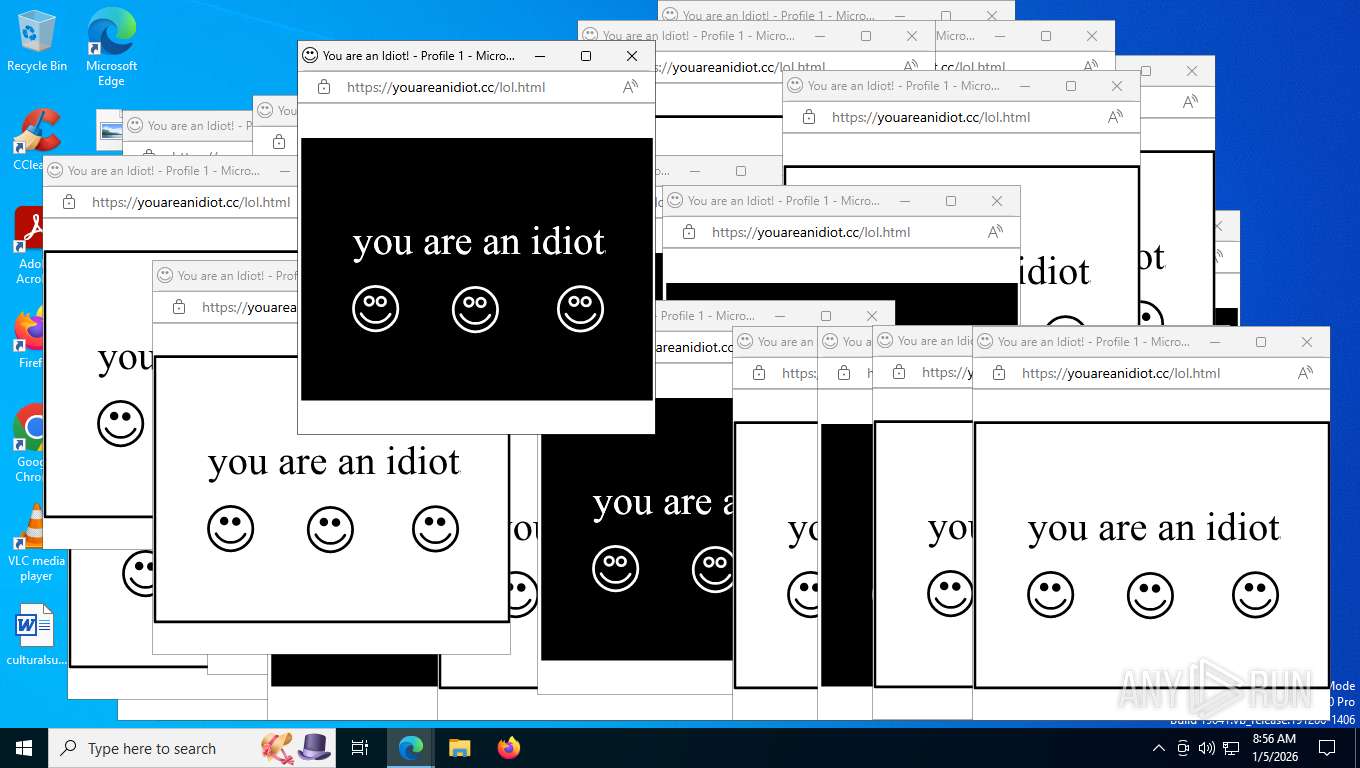Click lock icon in bottom-right front white window
This screenshot has height=768, width=1360.
[x=999, y=373]
